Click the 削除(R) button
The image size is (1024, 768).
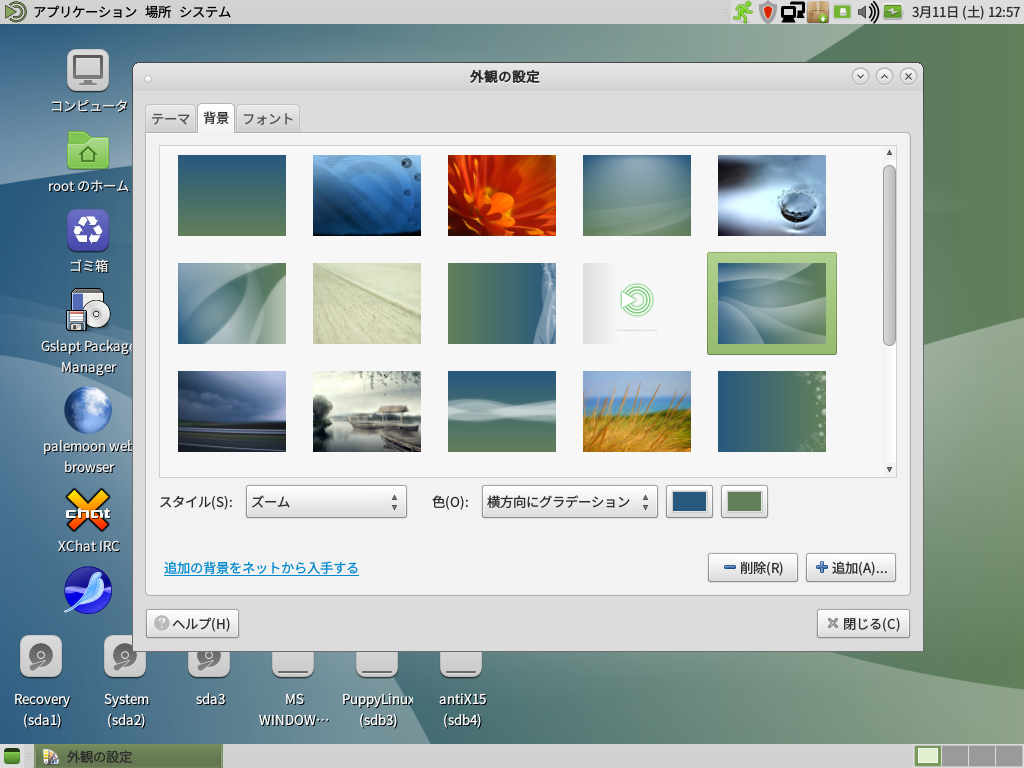point(752,568)
